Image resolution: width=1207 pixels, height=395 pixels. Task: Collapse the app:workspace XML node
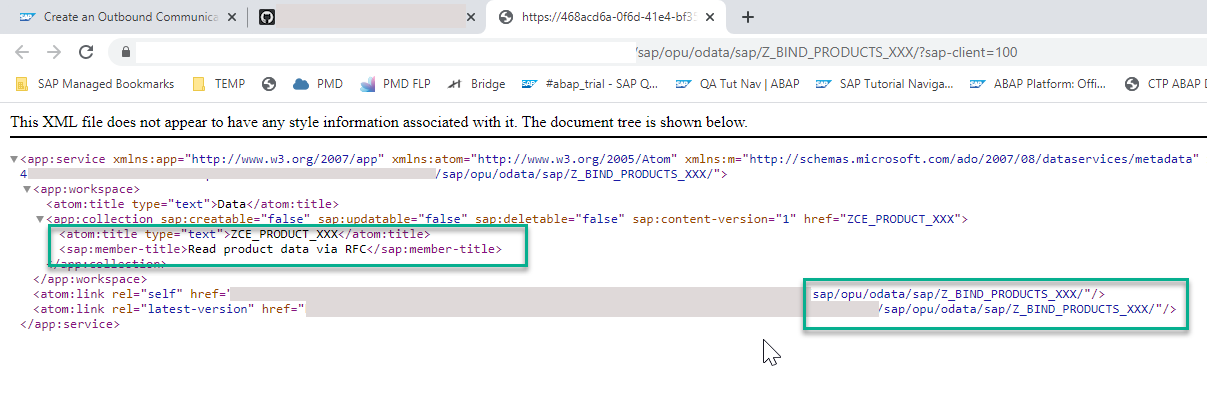click(27, 189)
